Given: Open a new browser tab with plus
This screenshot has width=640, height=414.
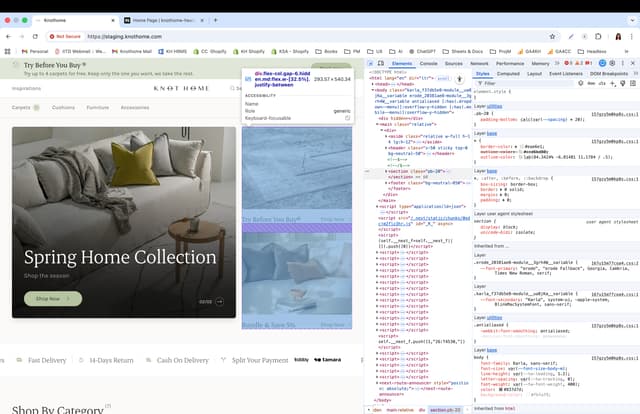Looking at the screenshot, I should pyautogui.click(x=216, y=20).
